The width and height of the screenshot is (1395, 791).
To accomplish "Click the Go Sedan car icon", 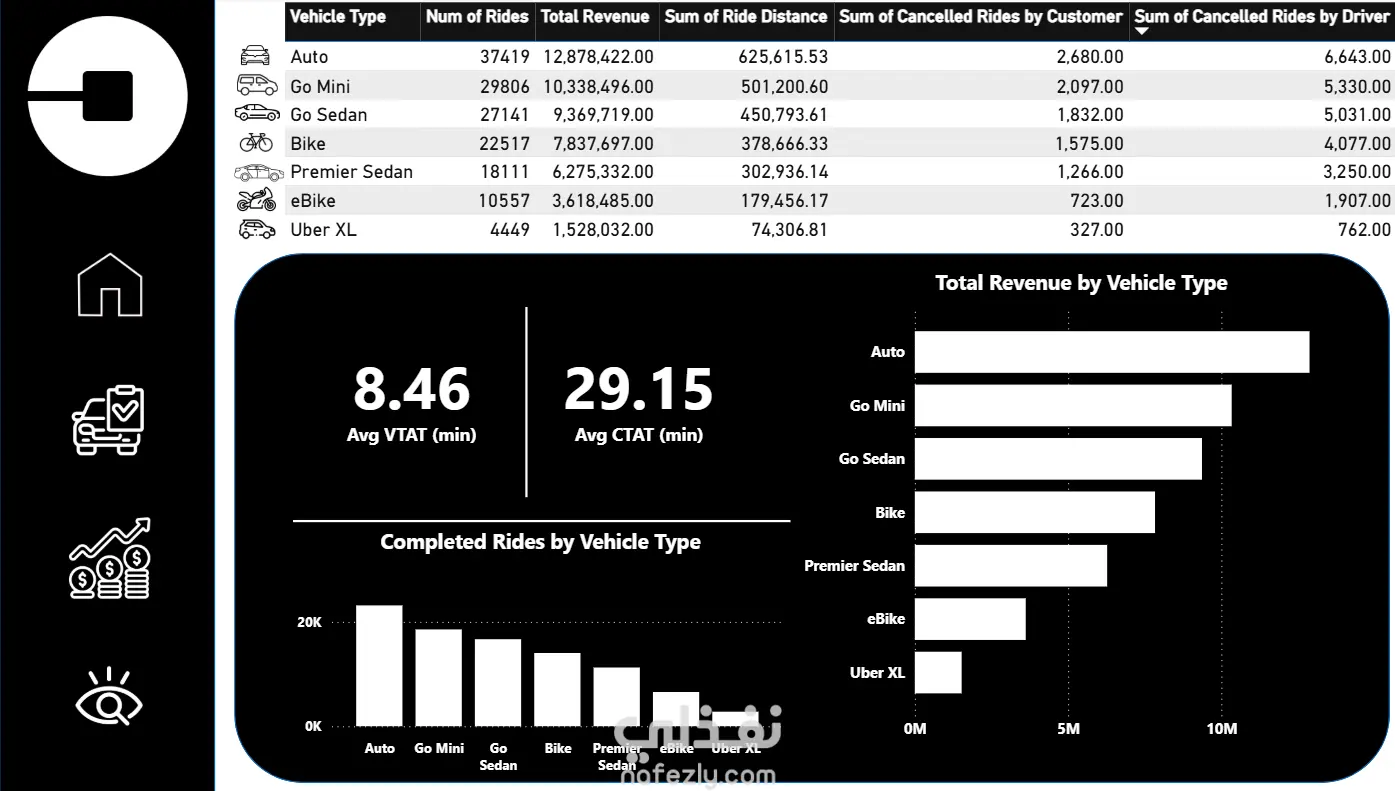I will tap(257, 113).
